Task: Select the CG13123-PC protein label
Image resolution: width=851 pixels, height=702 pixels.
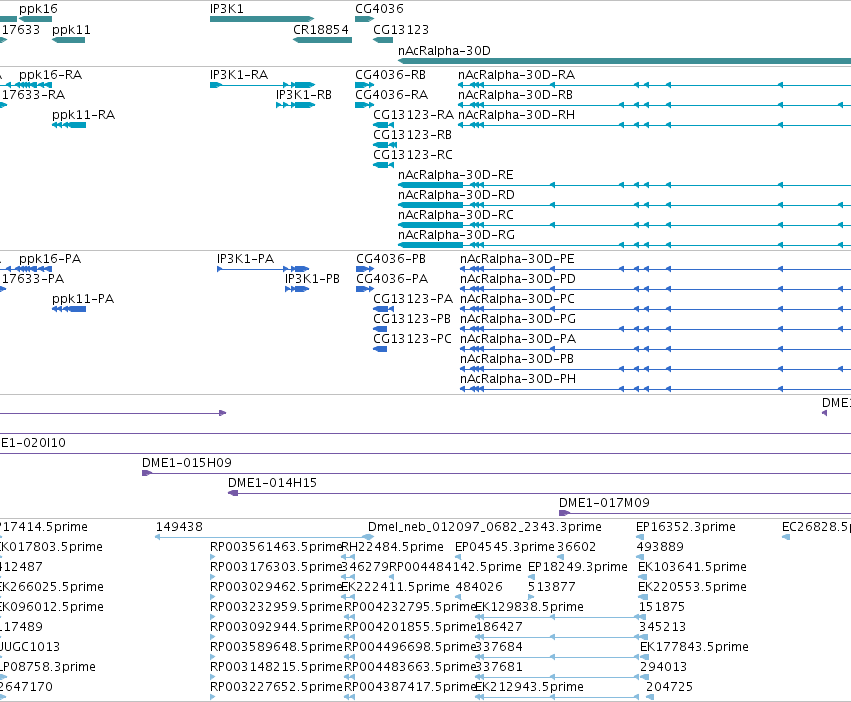Action: click(412, 339)
